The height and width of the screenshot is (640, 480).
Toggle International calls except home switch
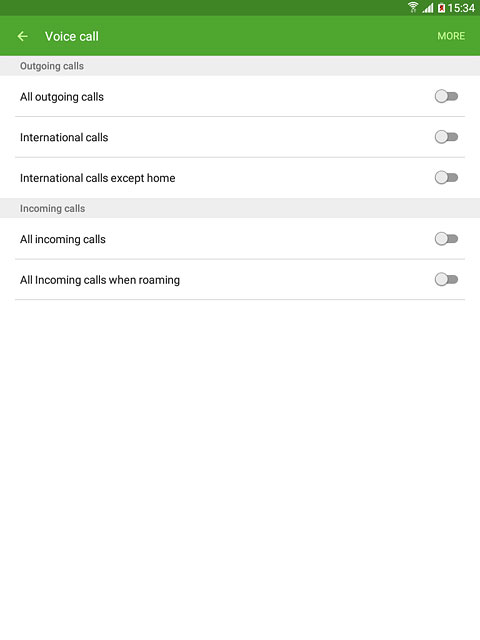click(446, 178)
